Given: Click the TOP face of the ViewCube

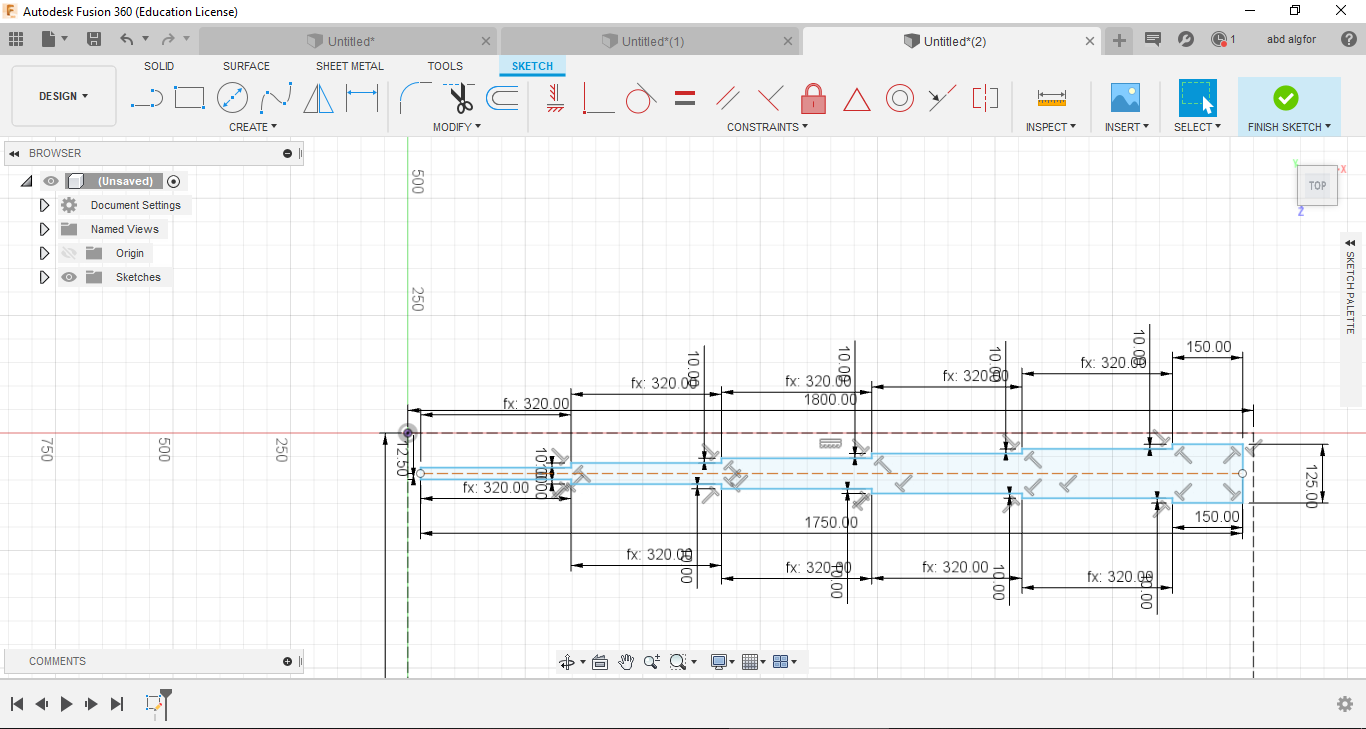Looking at the screenshot, I should (1317, 185).
